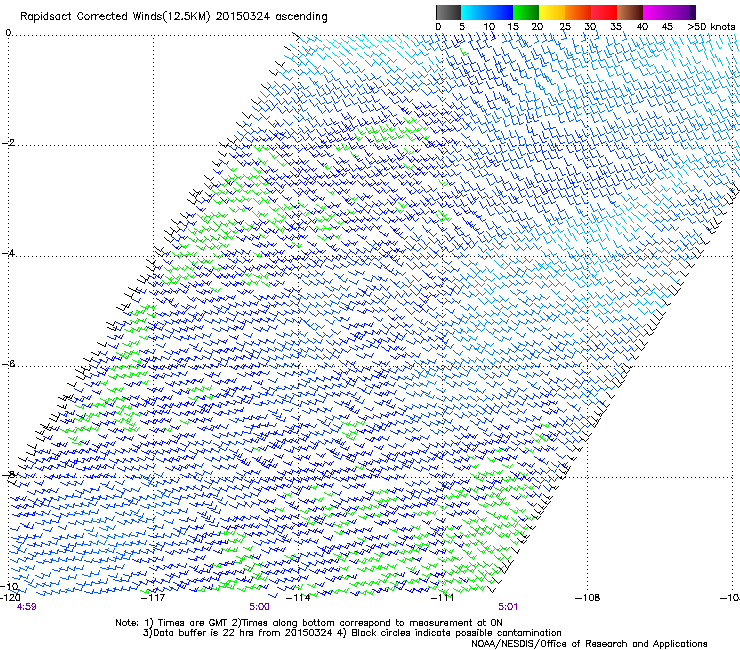
Task: Click the '-108' longitude axis label
Action: coord(588,598)
